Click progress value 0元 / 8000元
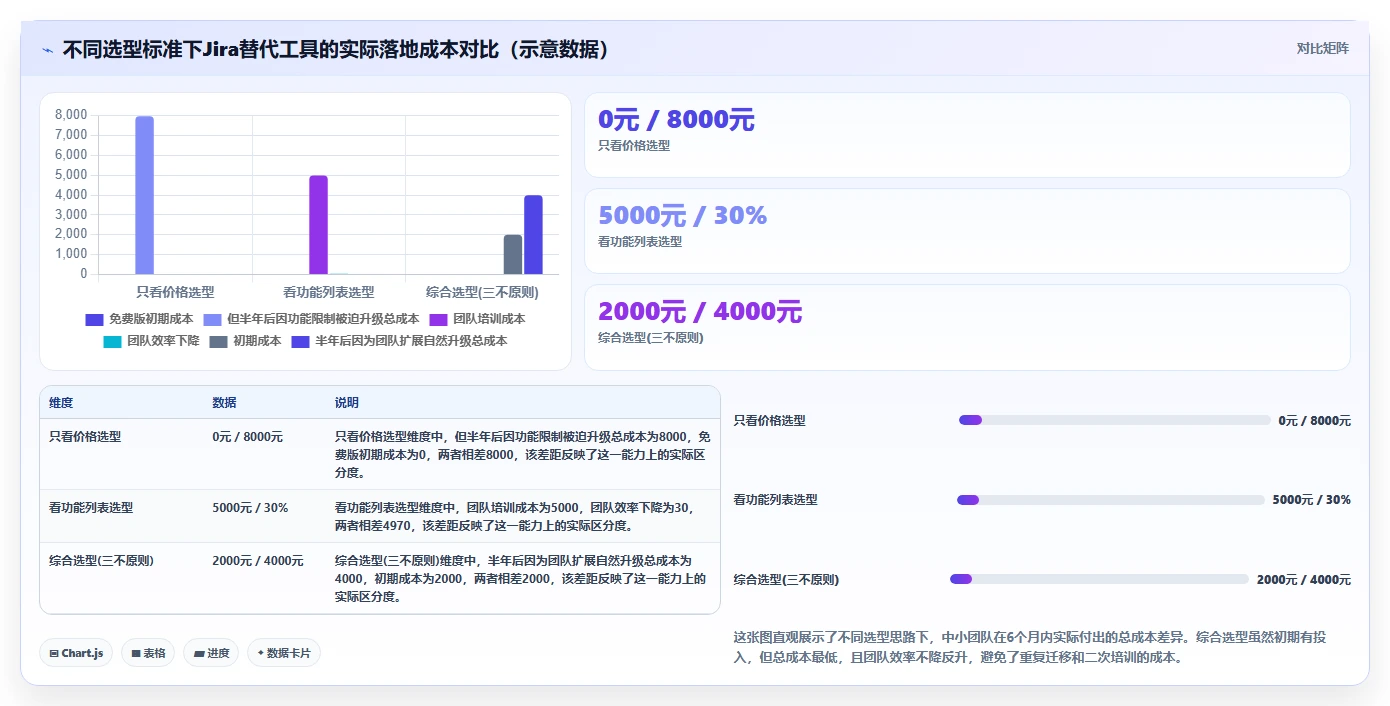The width and height of the screenshot is (1390, 706). 1314,421
